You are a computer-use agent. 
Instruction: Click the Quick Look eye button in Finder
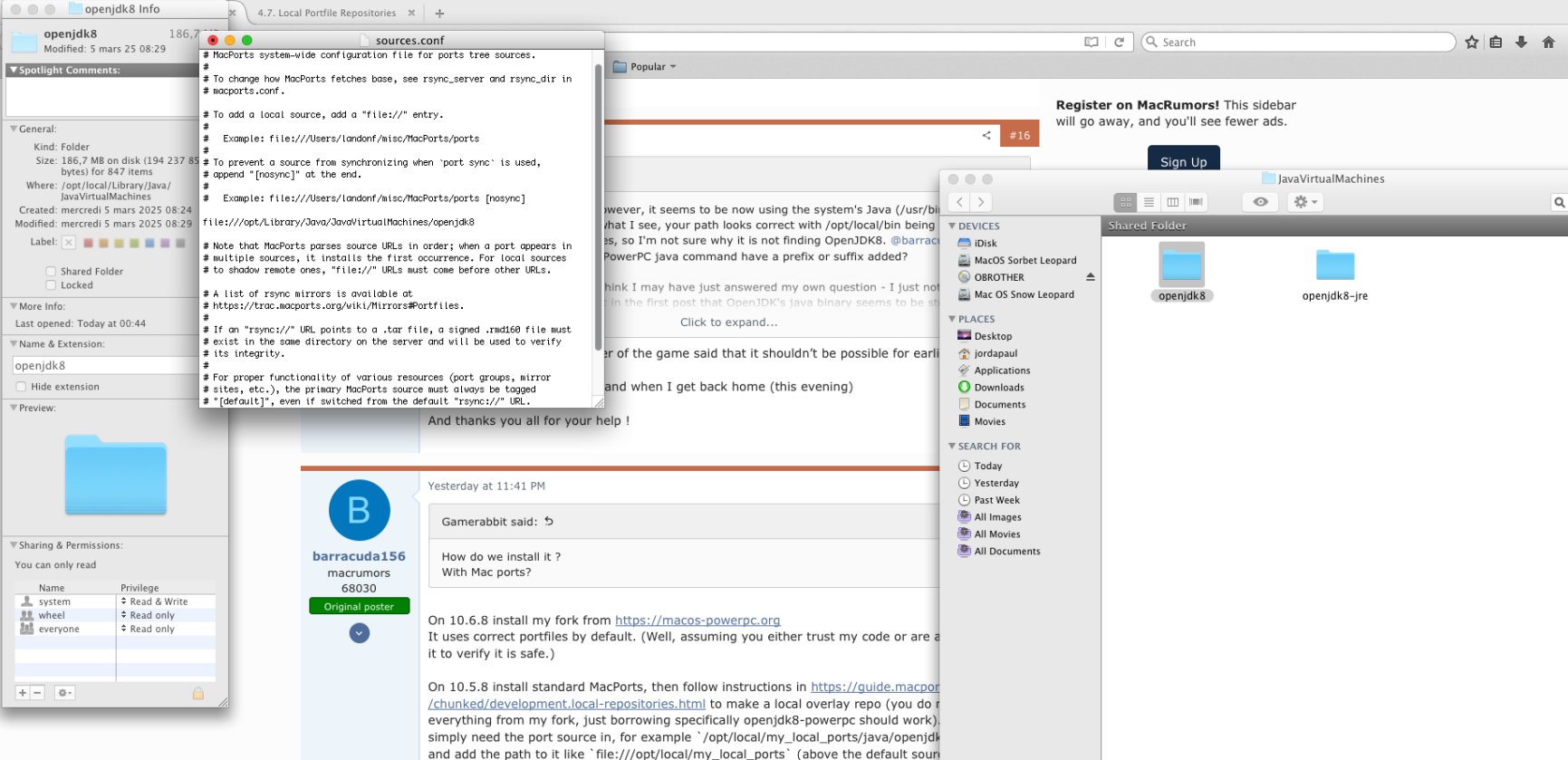[1260, 202]
